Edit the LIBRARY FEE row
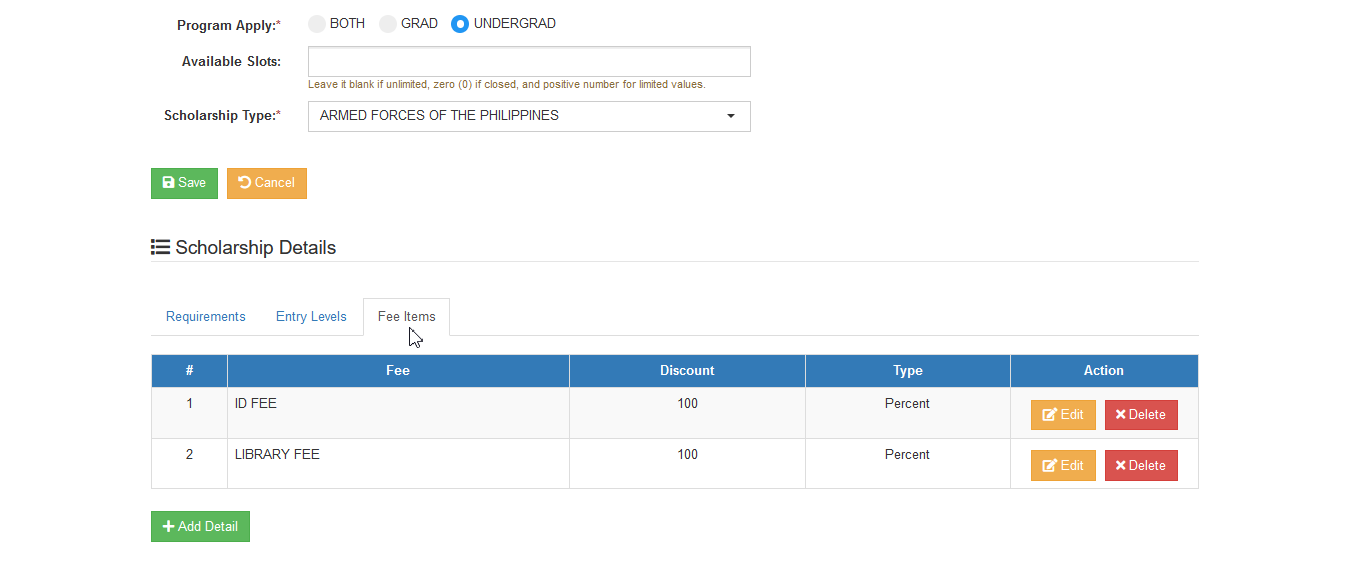 click(1063, 465)
